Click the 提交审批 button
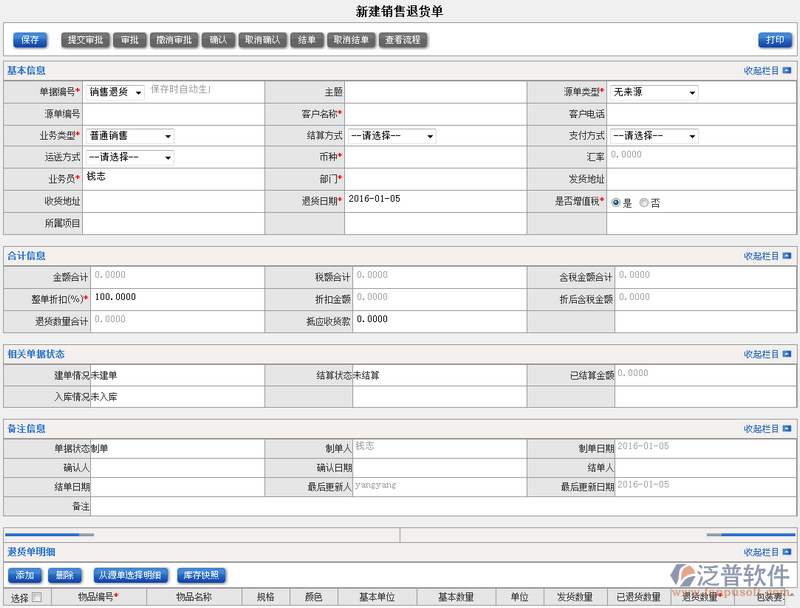800x608 pixels. click(x=85, y=40)
